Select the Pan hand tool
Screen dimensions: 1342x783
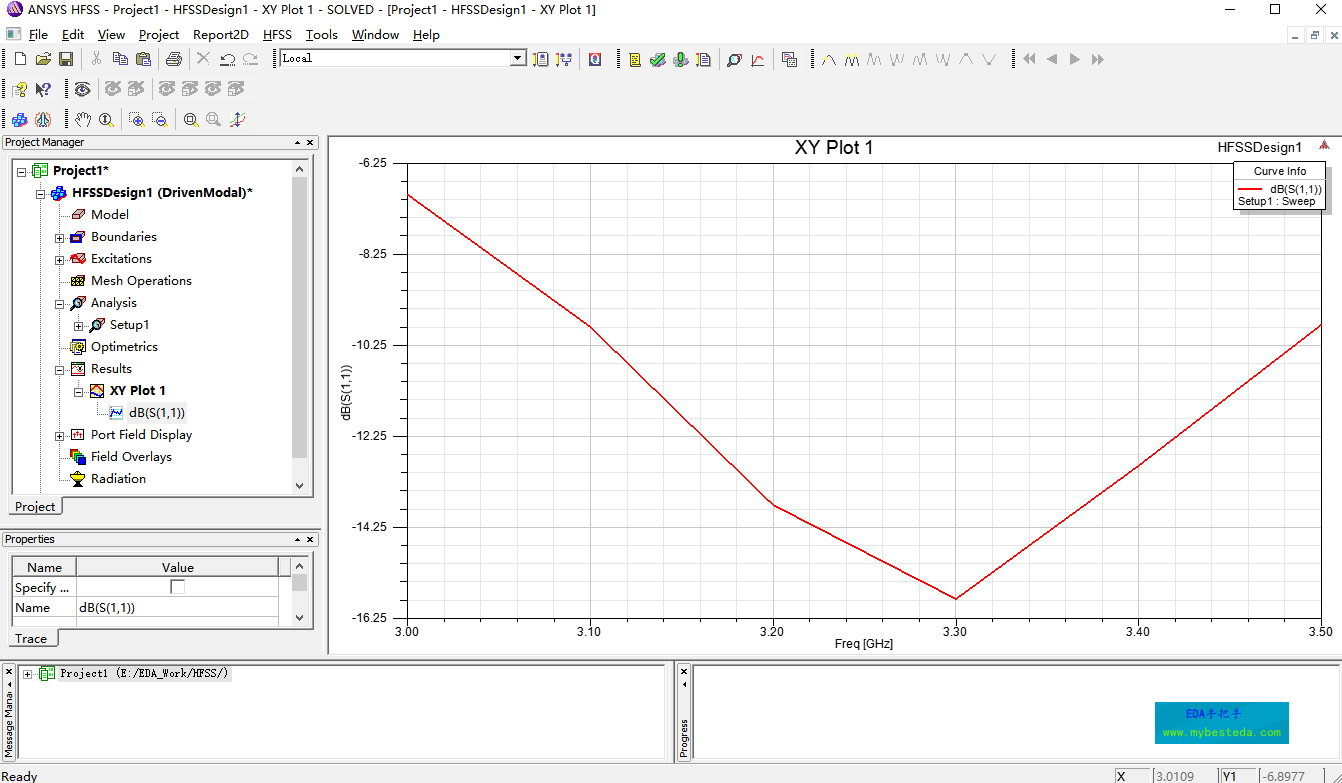tap(83, 120)
